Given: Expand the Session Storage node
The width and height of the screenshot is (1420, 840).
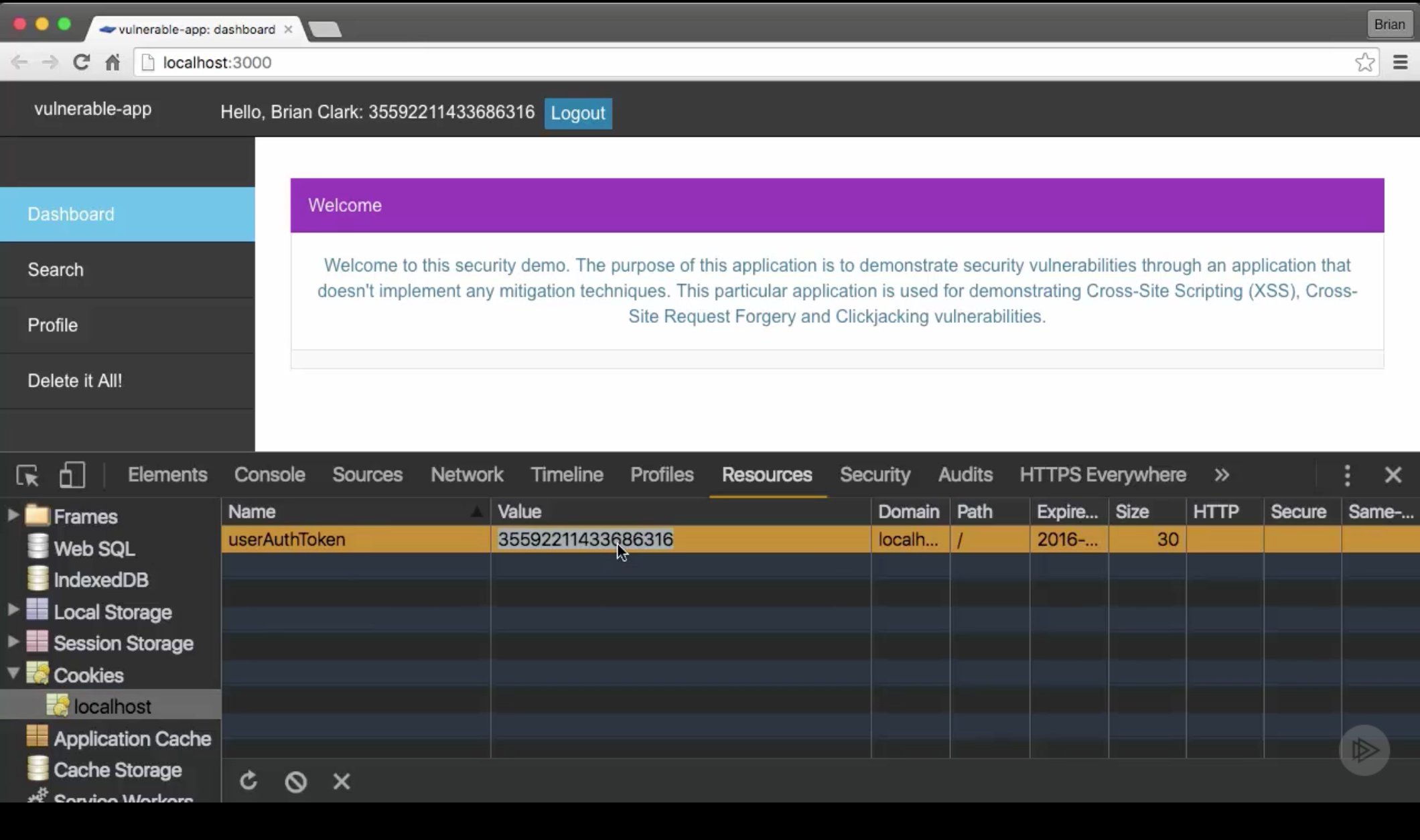Looking at the screenshot, I should tap(12, 642).
